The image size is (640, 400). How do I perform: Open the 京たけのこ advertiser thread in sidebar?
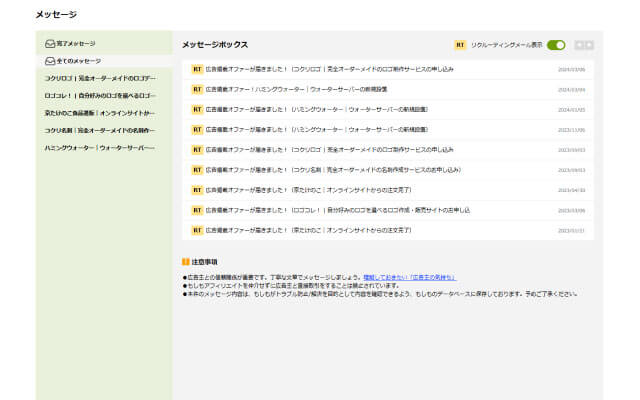100,113
